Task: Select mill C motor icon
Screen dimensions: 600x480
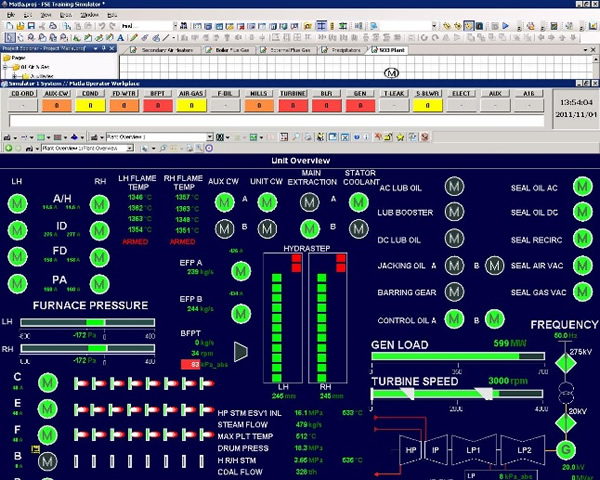Action: (46, 382)
